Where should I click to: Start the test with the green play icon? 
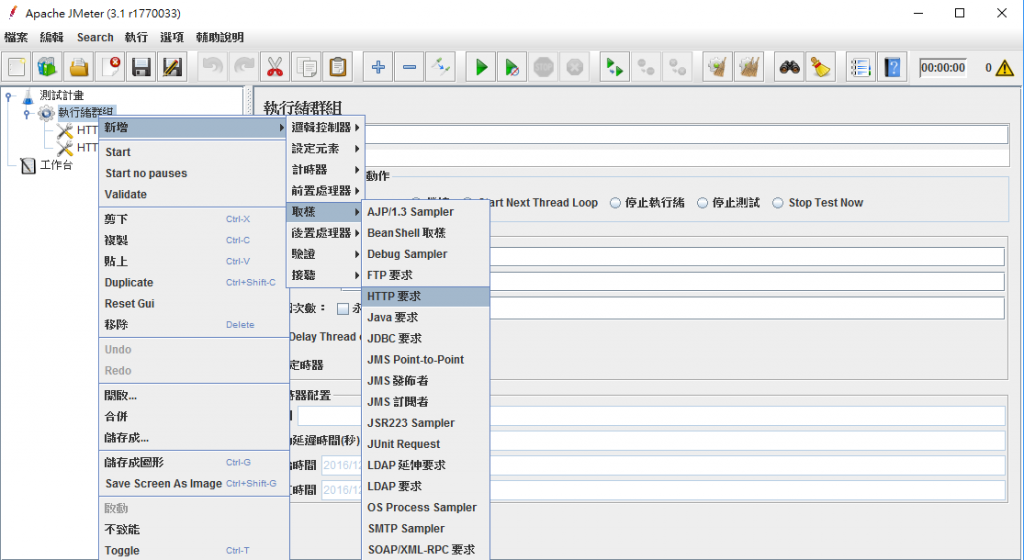[x=481, y=67]
